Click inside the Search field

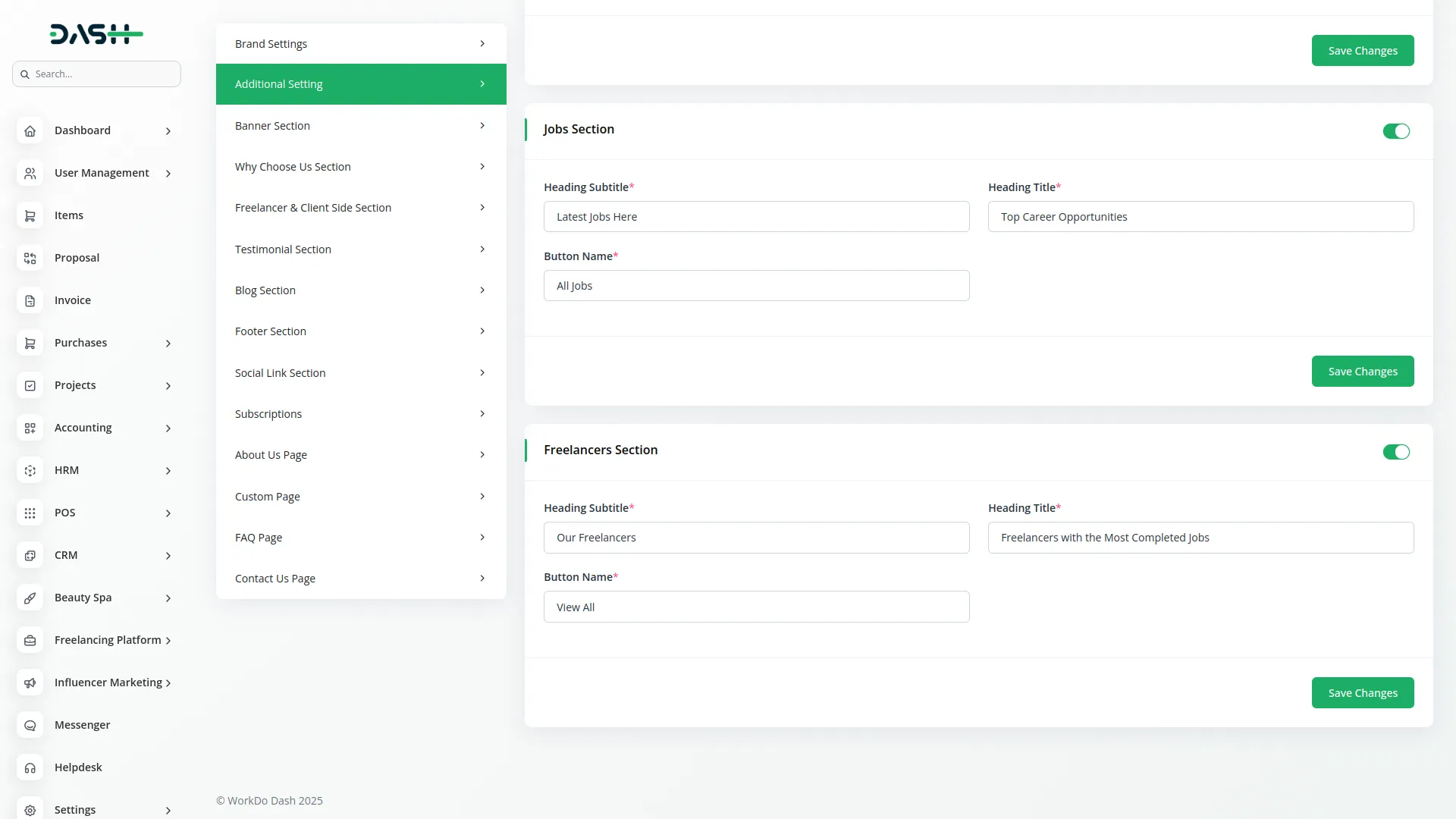pyautogui.click(x=96, y=74)
